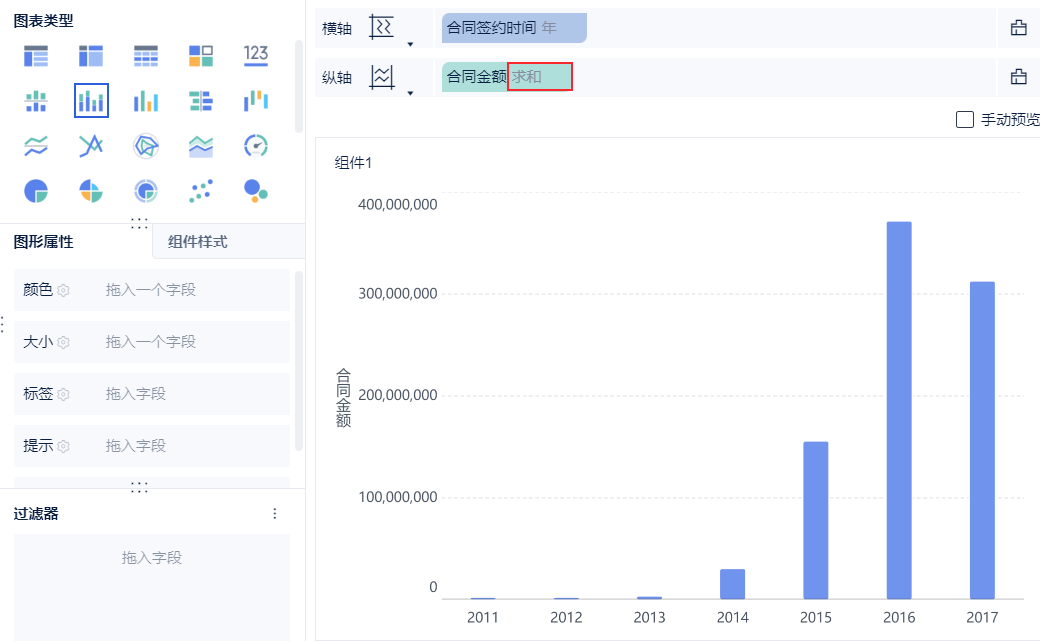Choose the treemap chart type icon
1040x641 pixels.
(x=201, y=55)
